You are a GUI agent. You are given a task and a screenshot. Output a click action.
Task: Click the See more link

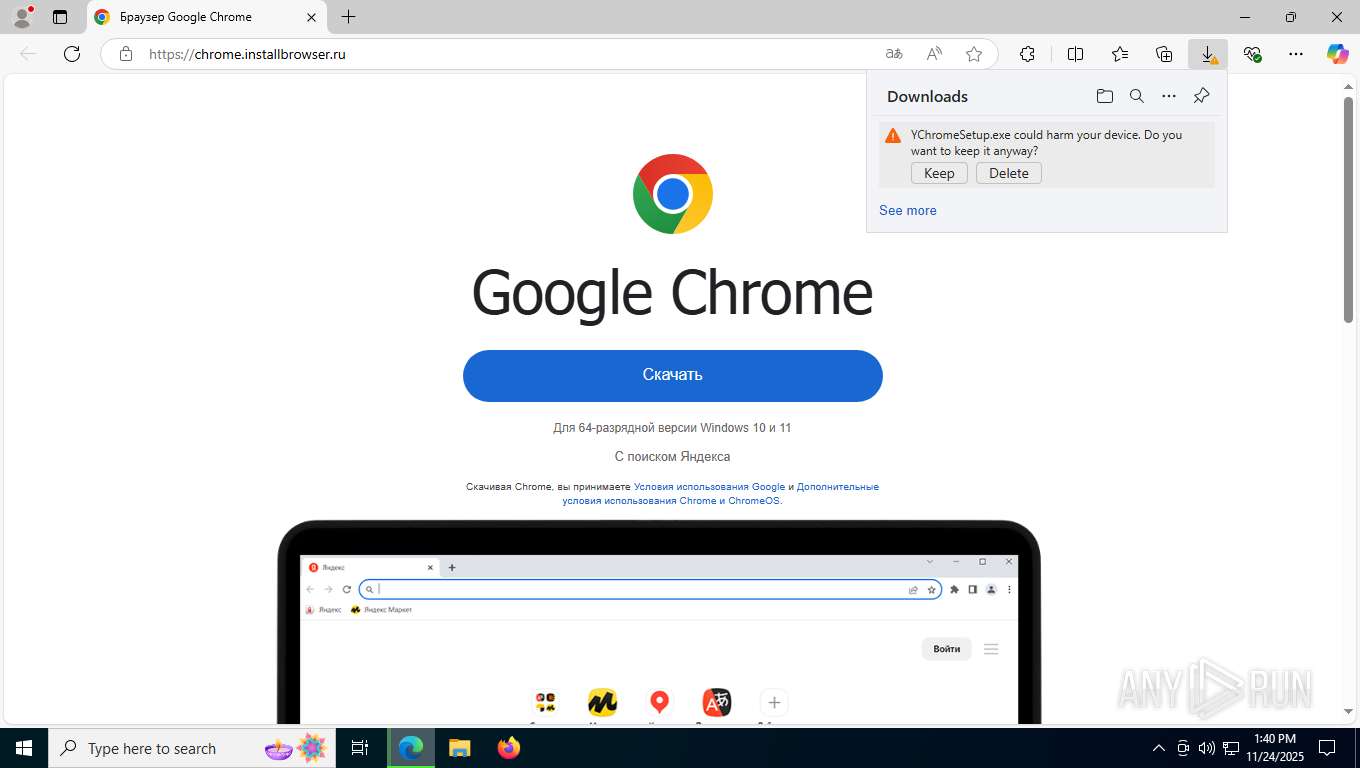coord(908,210)
